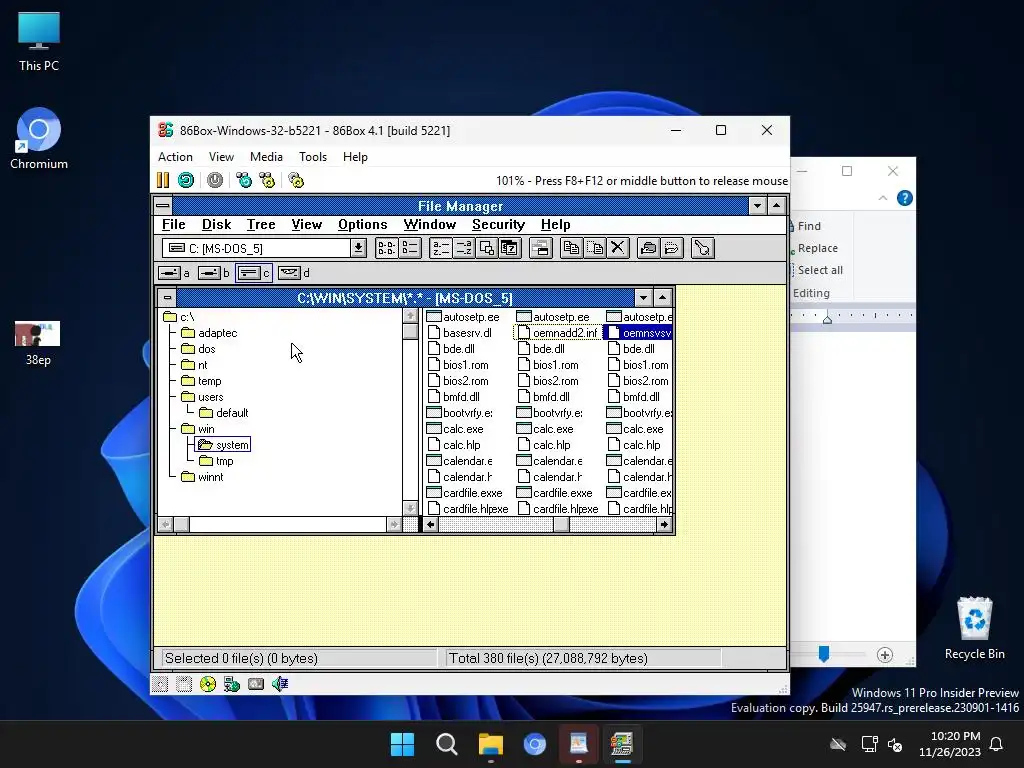This screenshot has width=1024, height=768.
Task: Open the Disk menu
Action: (216, 224)
